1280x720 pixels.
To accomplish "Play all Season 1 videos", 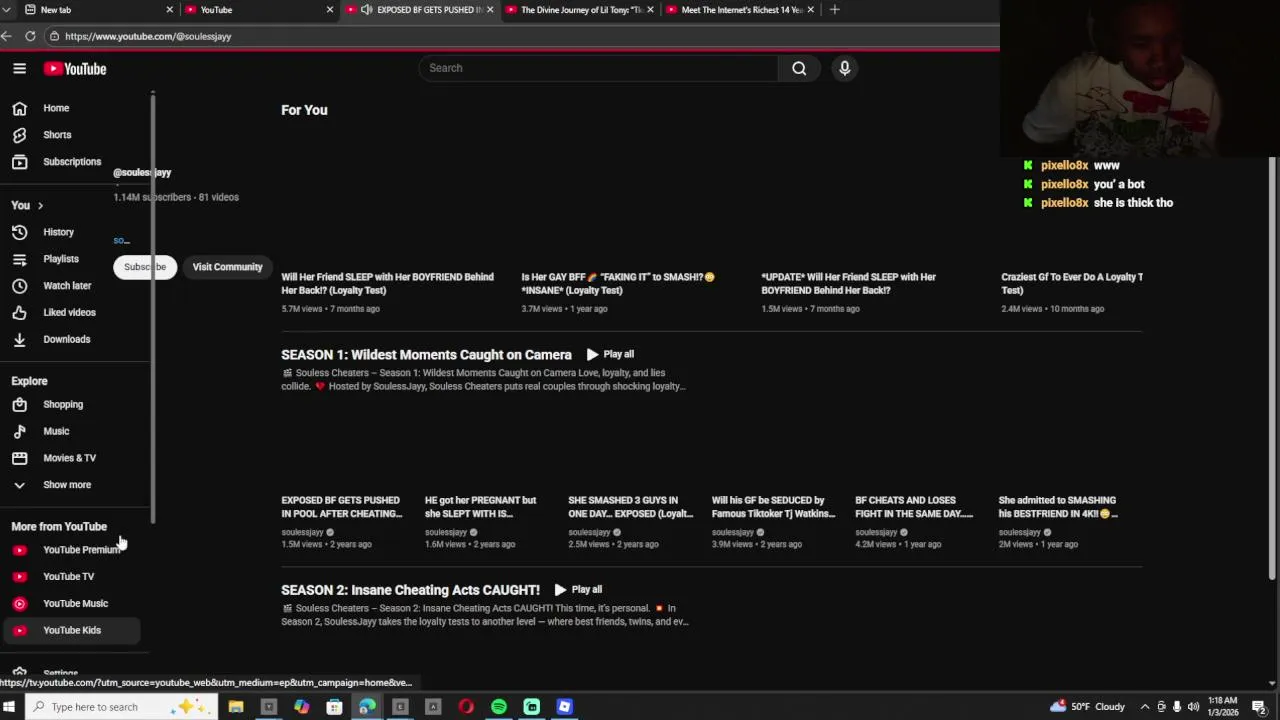I will (610, 354).
